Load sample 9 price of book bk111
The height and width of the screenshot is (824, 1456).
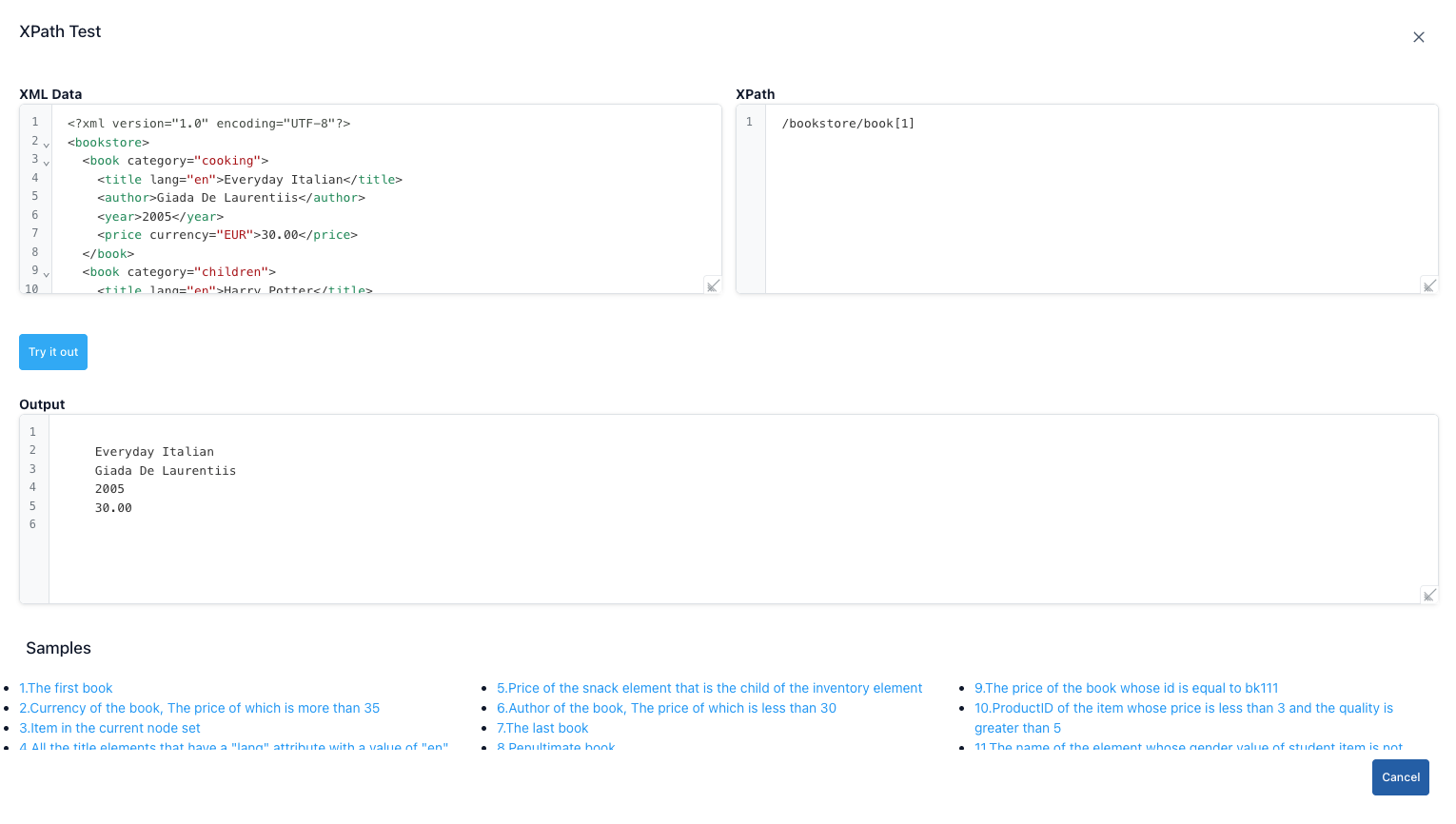[x=1126, y=688]
